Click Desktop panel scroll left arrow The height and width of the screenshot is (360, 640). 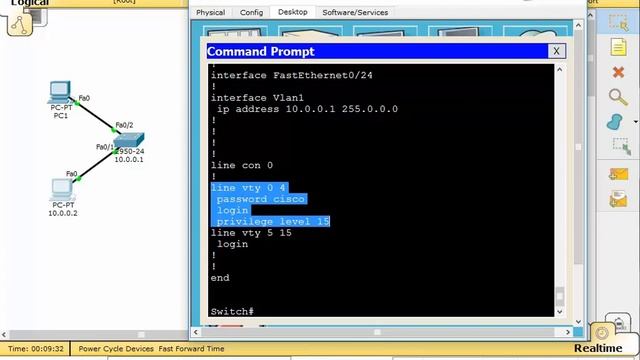196,332
